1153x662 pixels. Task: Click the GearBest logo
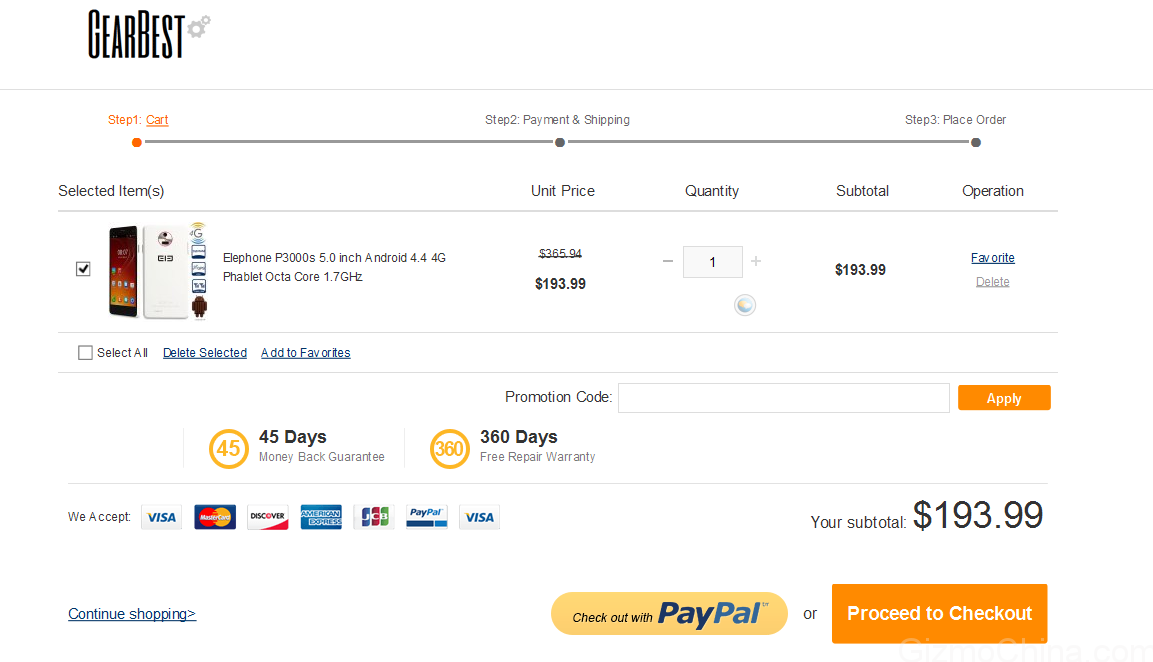148,35
